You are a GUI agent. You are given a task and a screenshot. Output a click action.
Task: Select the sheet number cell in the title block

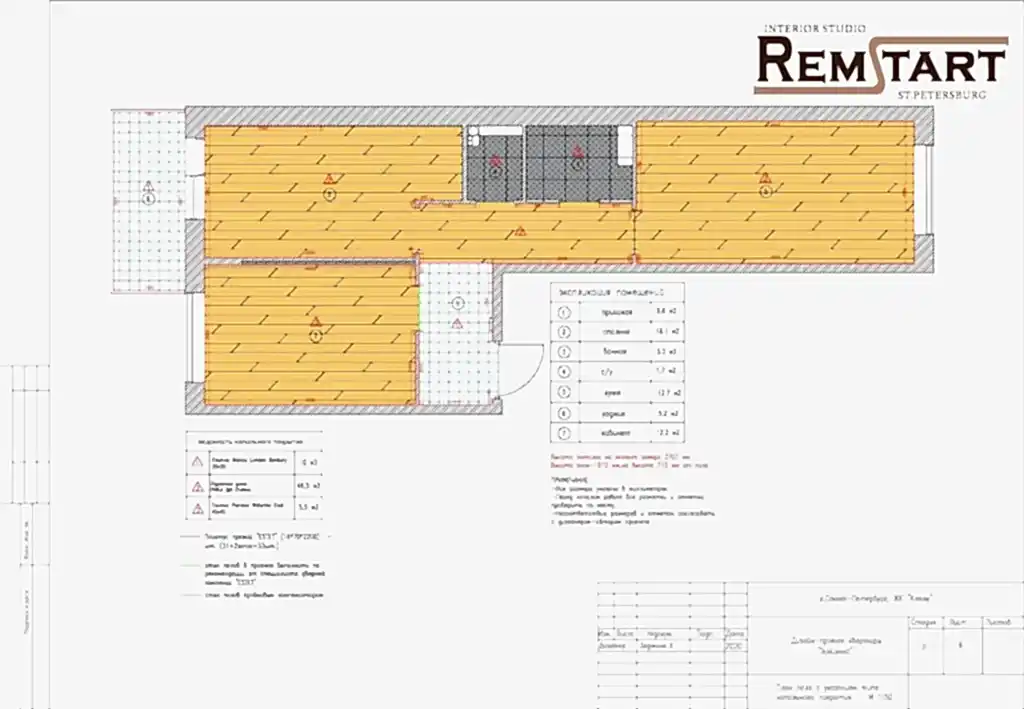(x=961, y=646)
